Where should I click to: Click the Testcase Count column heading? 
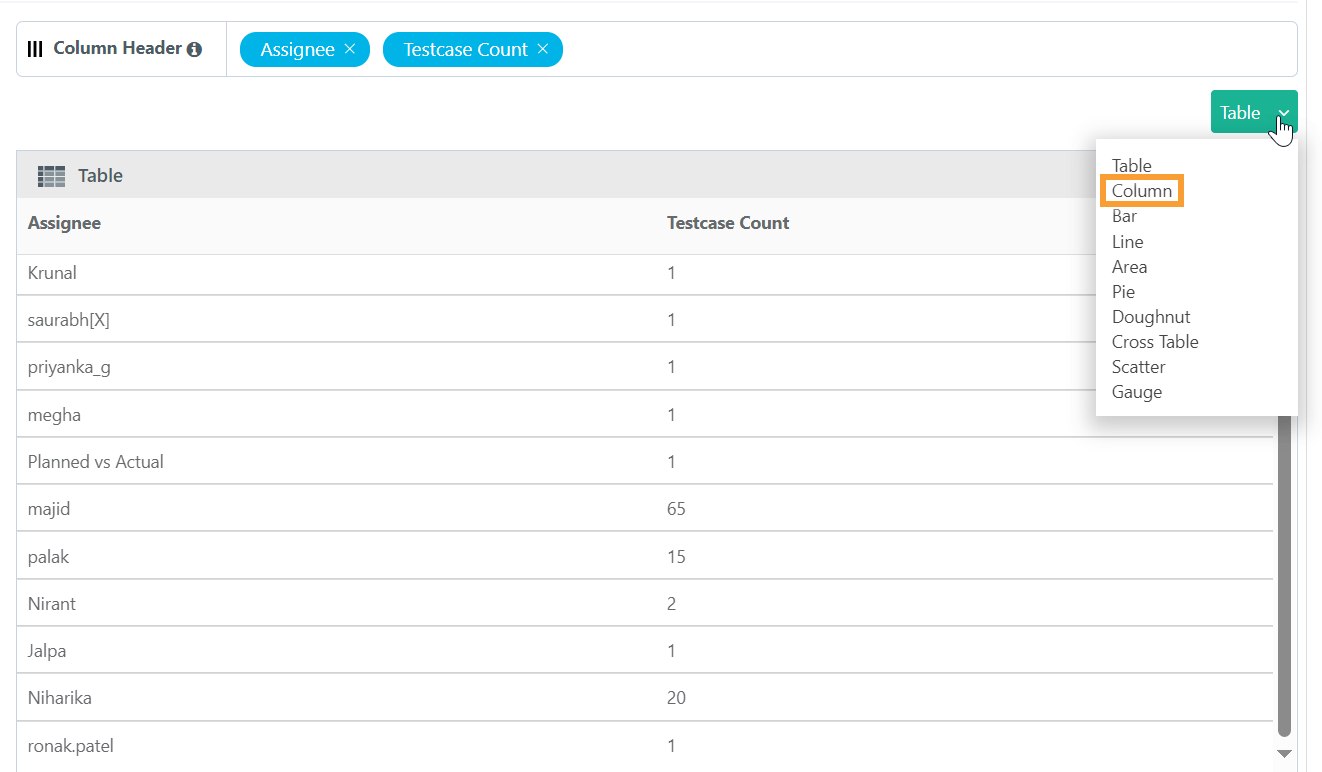click(727, 223)
